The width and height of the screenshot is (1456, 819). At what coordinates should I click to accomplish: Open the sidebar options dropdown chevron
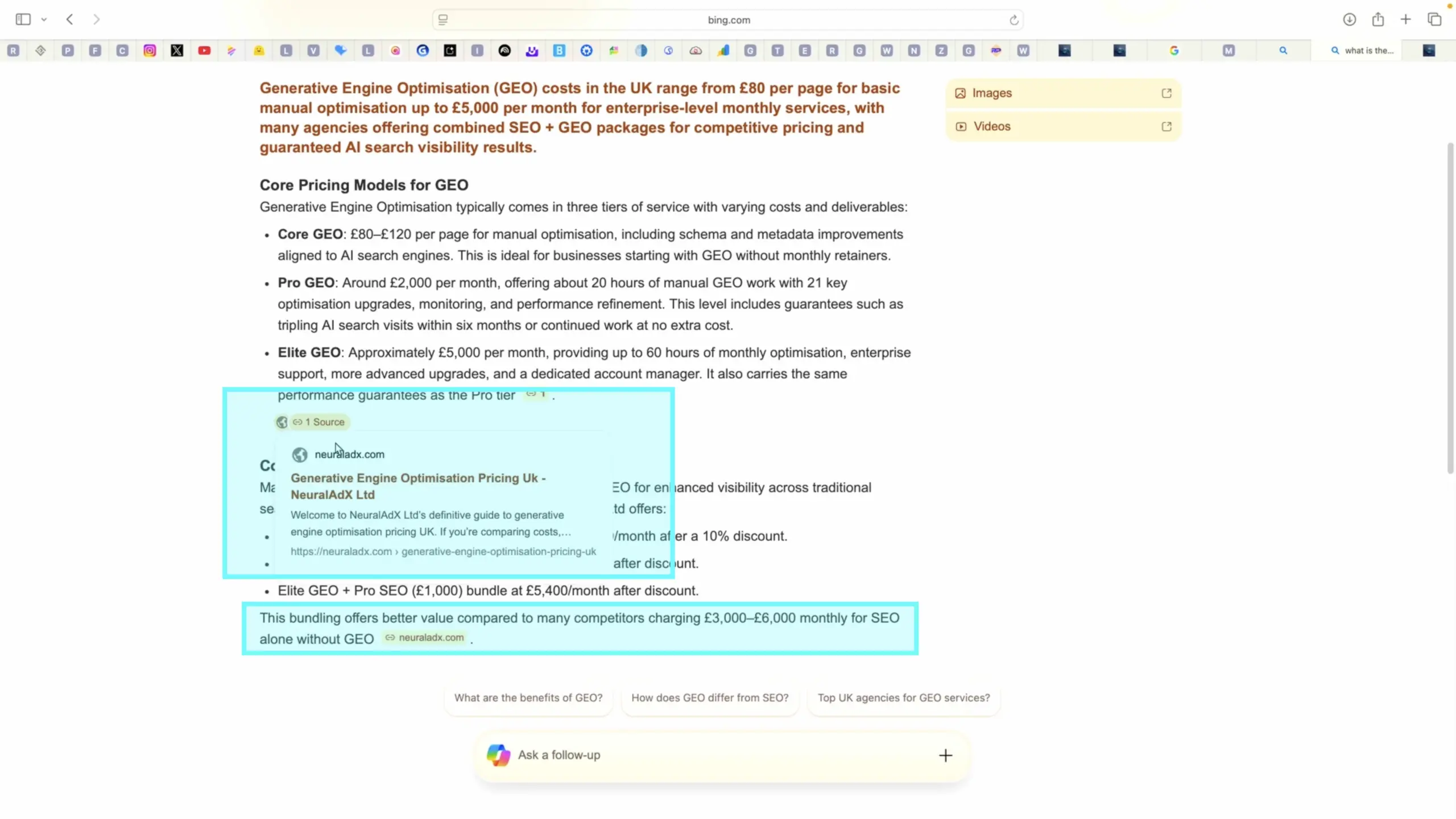pos(44,19)
